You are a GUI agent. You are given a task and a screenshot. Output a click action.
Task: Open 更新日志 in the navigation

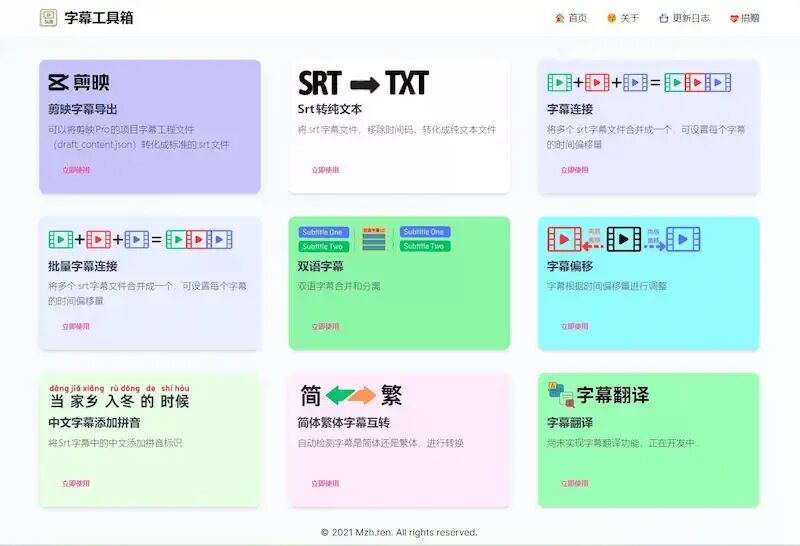point(691,18)
